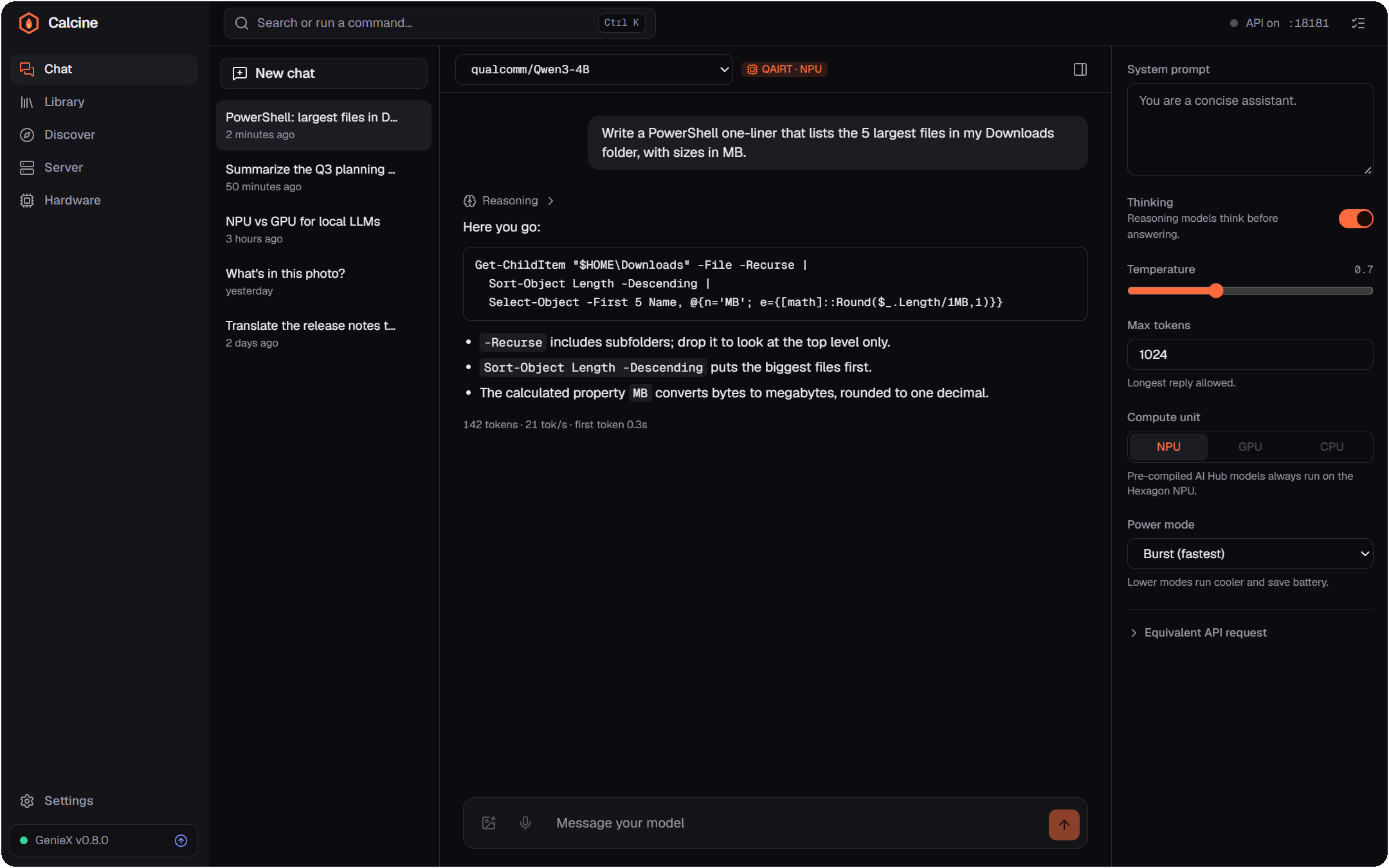Click the Reasoning brain icon

pos(469,201)
